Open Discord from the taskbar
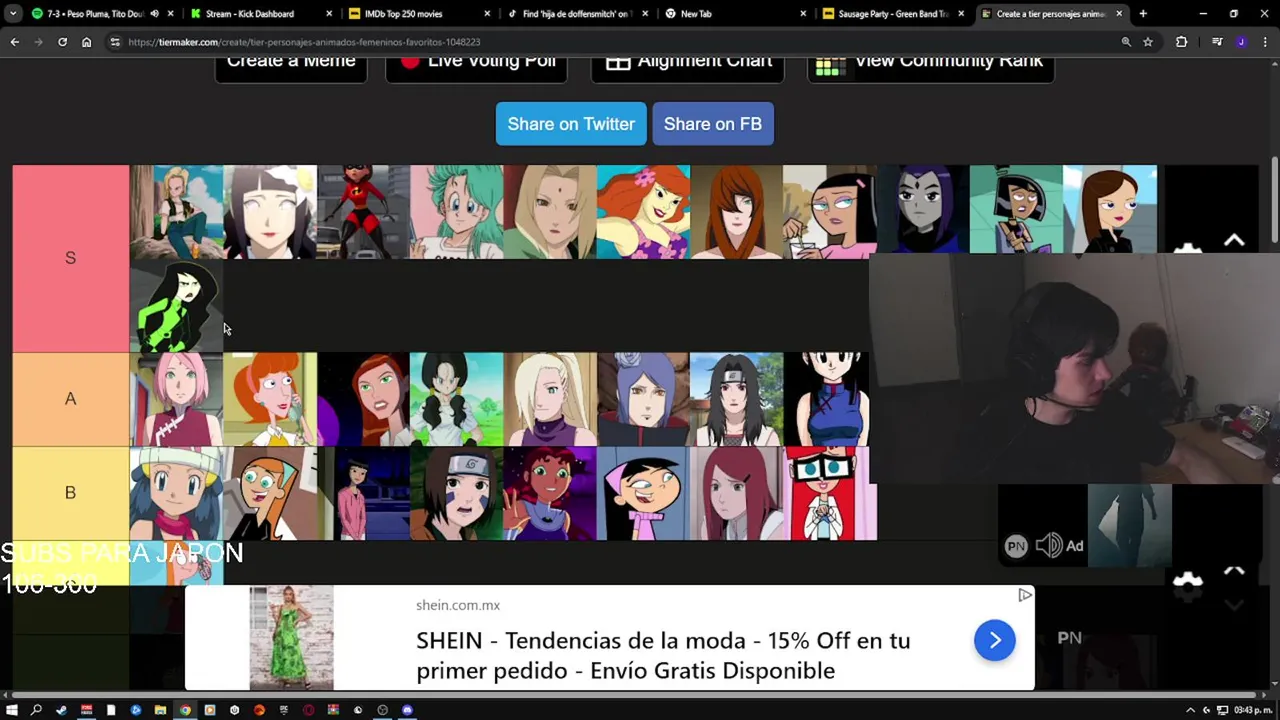The width and height of the screenshot is (1280, 720). (407, 710)
